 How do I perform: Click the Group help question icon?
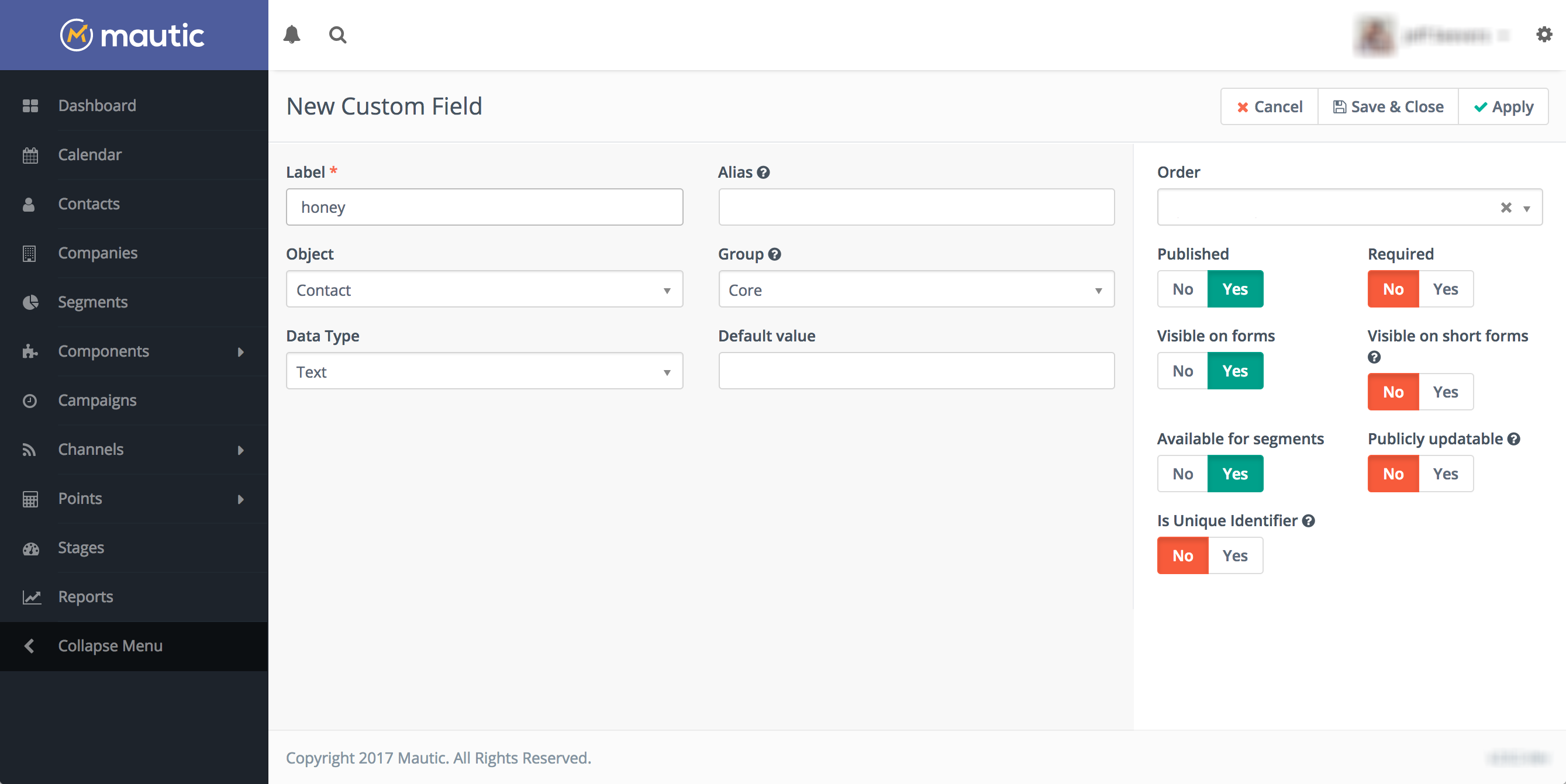coord(774,254)
